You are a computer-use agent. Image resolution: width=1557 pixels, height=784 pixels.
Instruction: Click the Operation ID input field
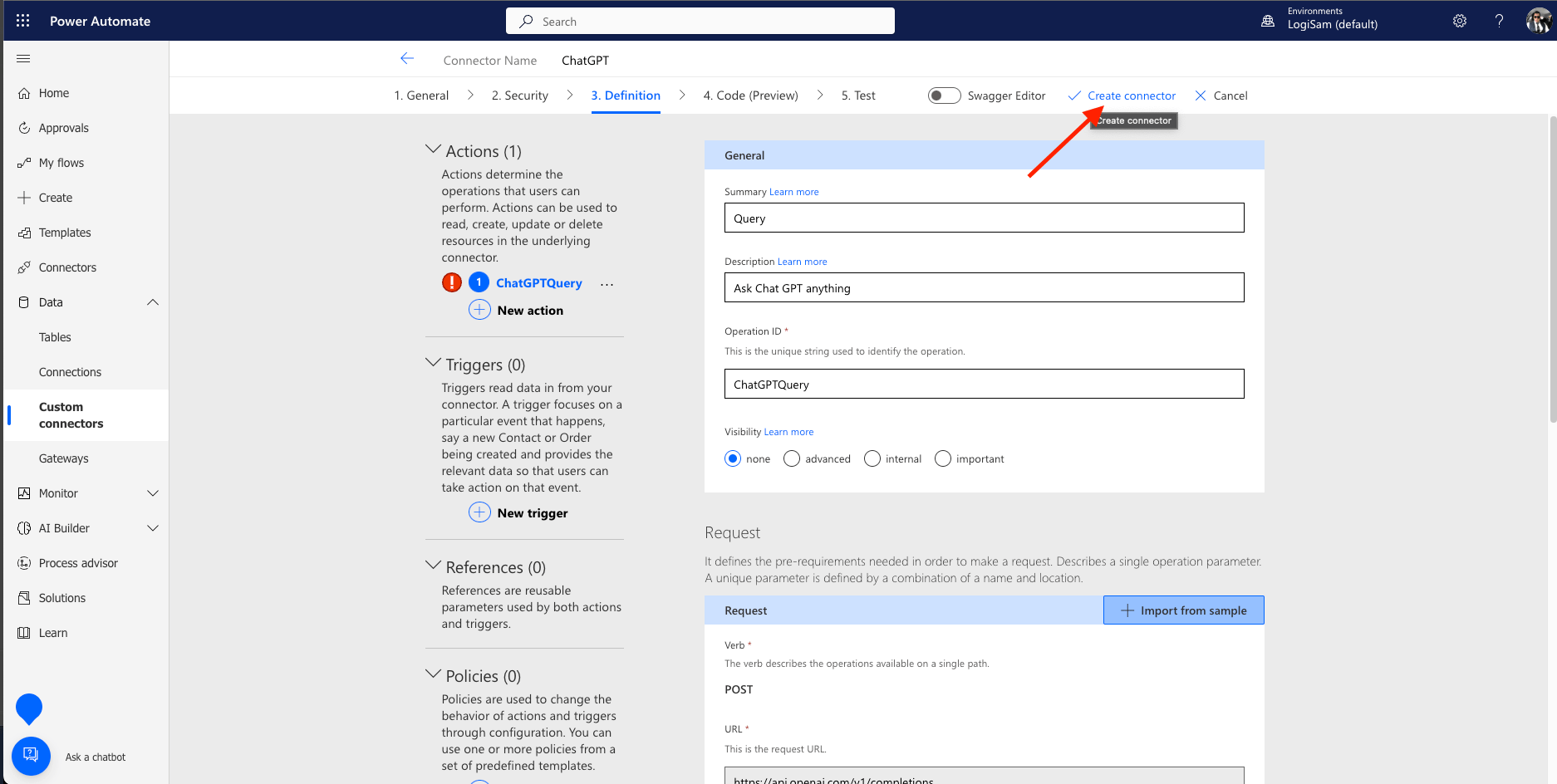pos(985,384)
